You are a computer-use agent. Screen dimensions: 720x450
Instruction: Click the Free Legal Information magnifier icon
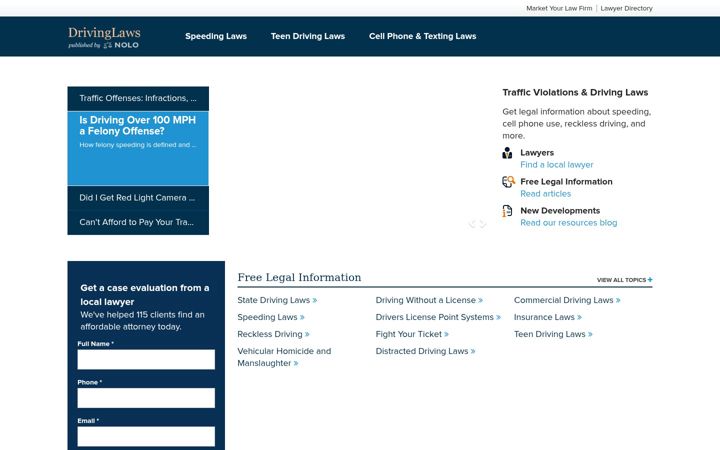click(508, 182)
